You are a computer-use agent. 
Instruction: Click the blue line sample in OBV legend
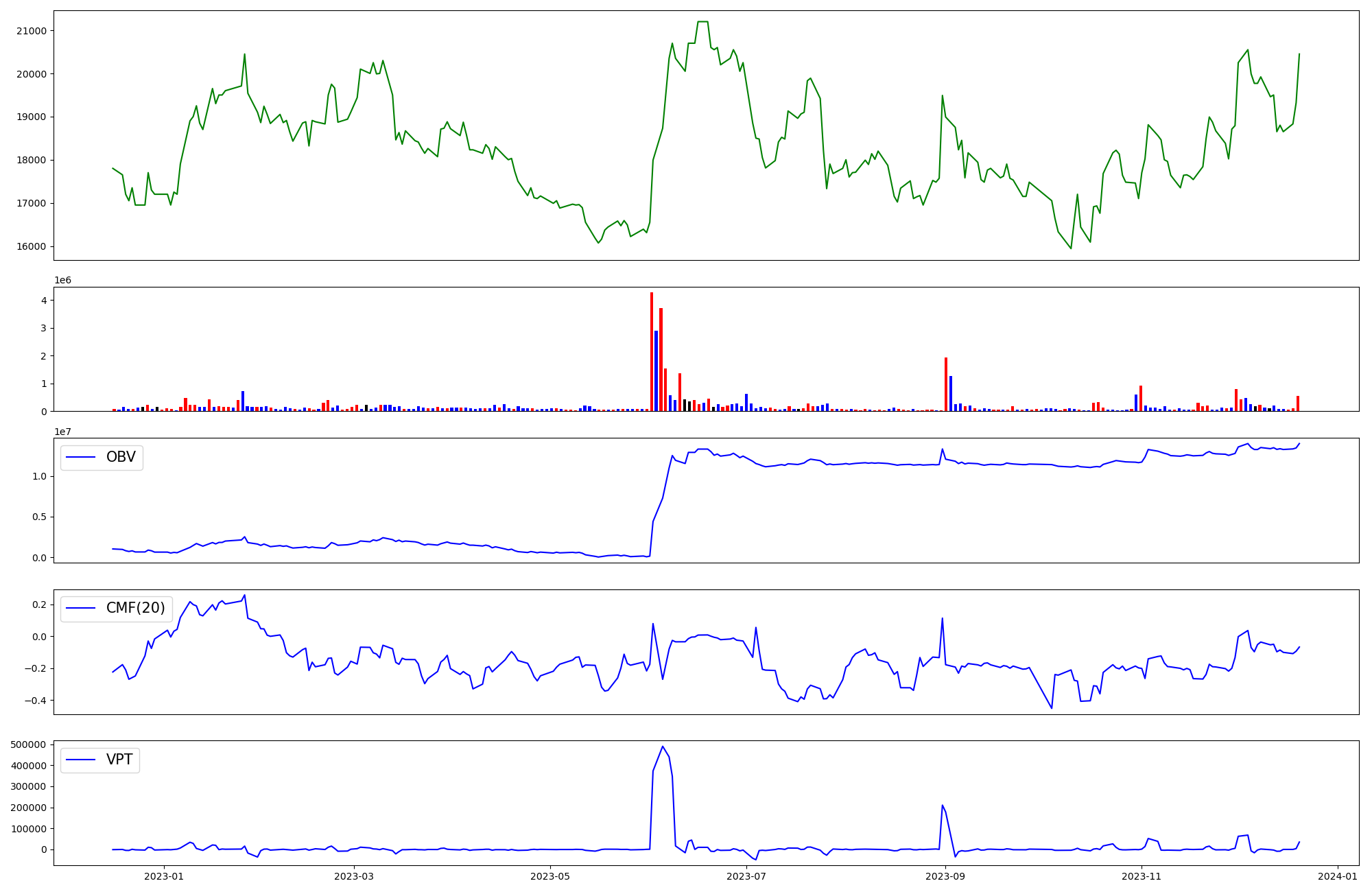coord(81,457)
